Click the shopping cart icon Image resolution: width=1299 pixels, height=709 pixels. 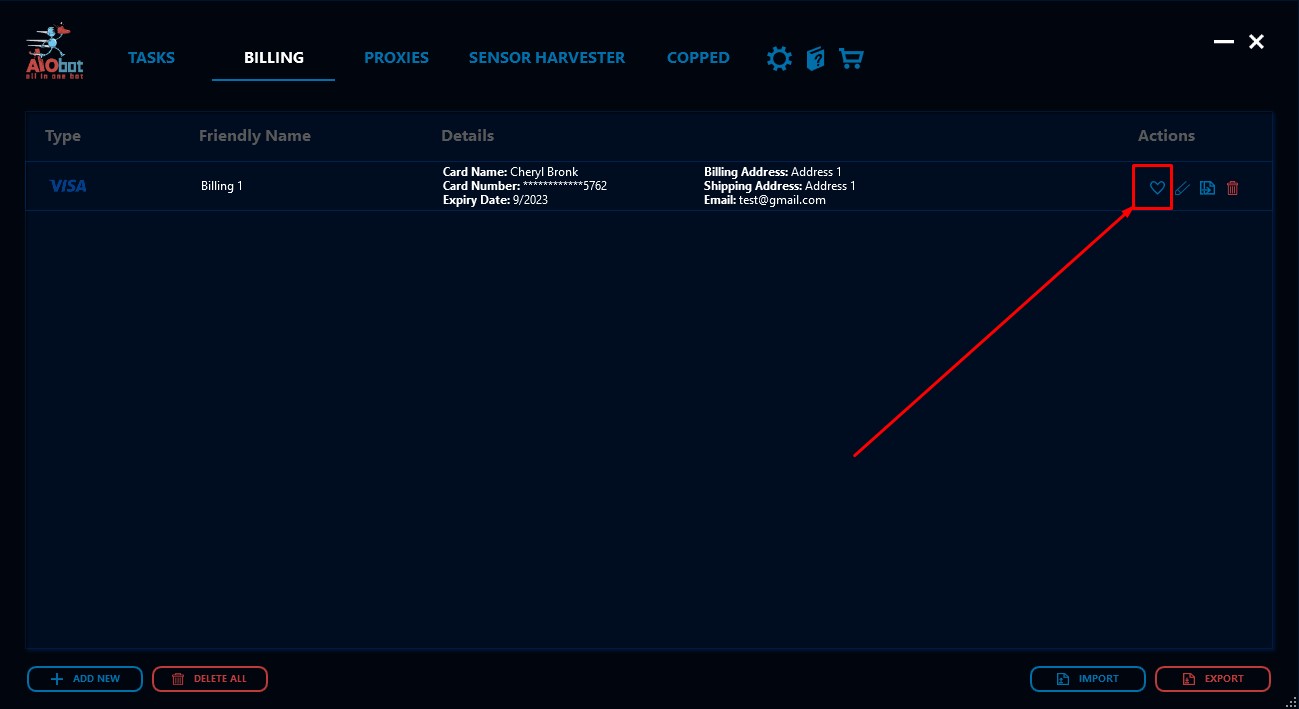coord(851,59)
